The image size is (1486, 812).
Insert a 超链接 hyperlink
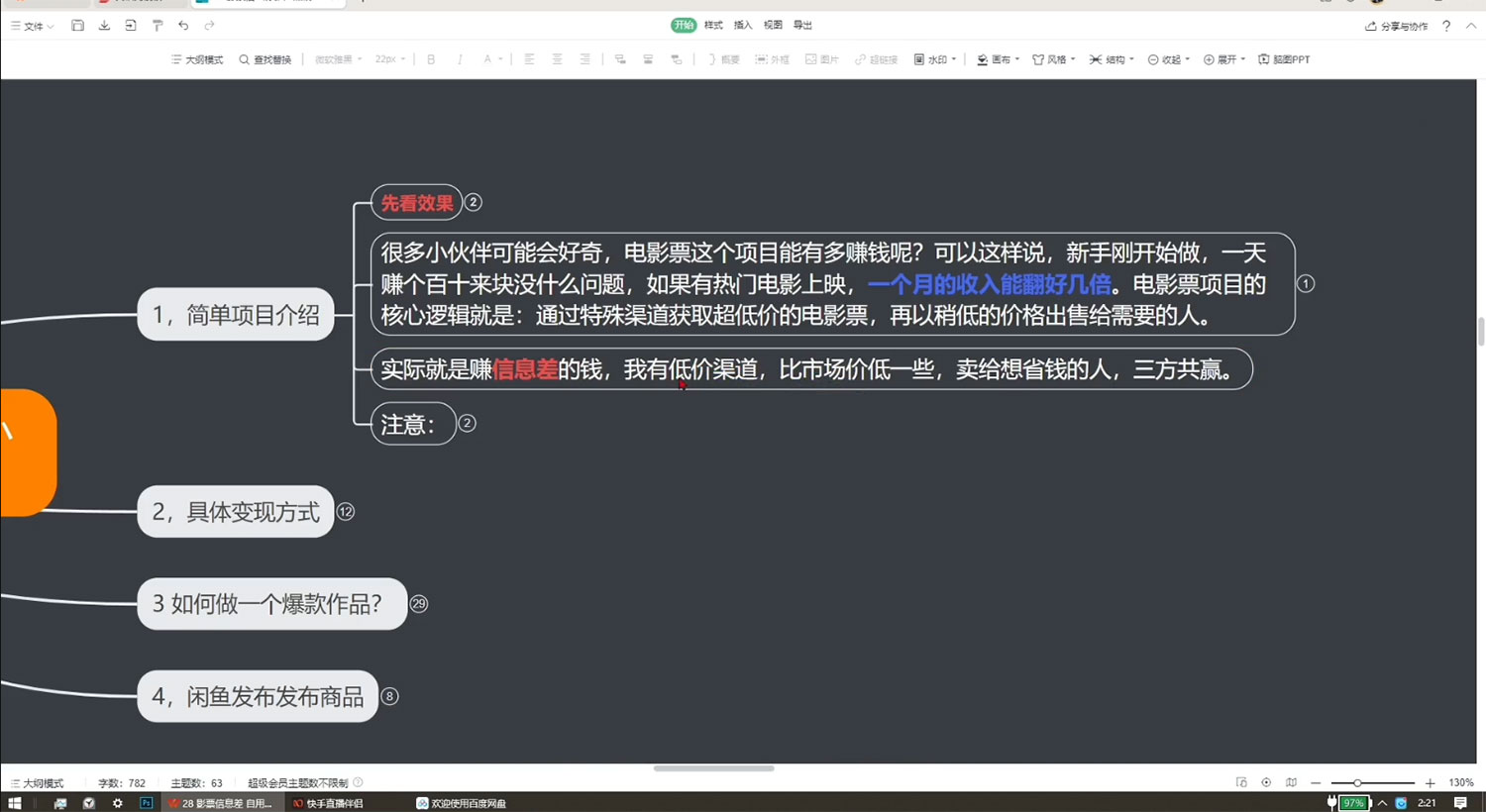tap(876, 59)
